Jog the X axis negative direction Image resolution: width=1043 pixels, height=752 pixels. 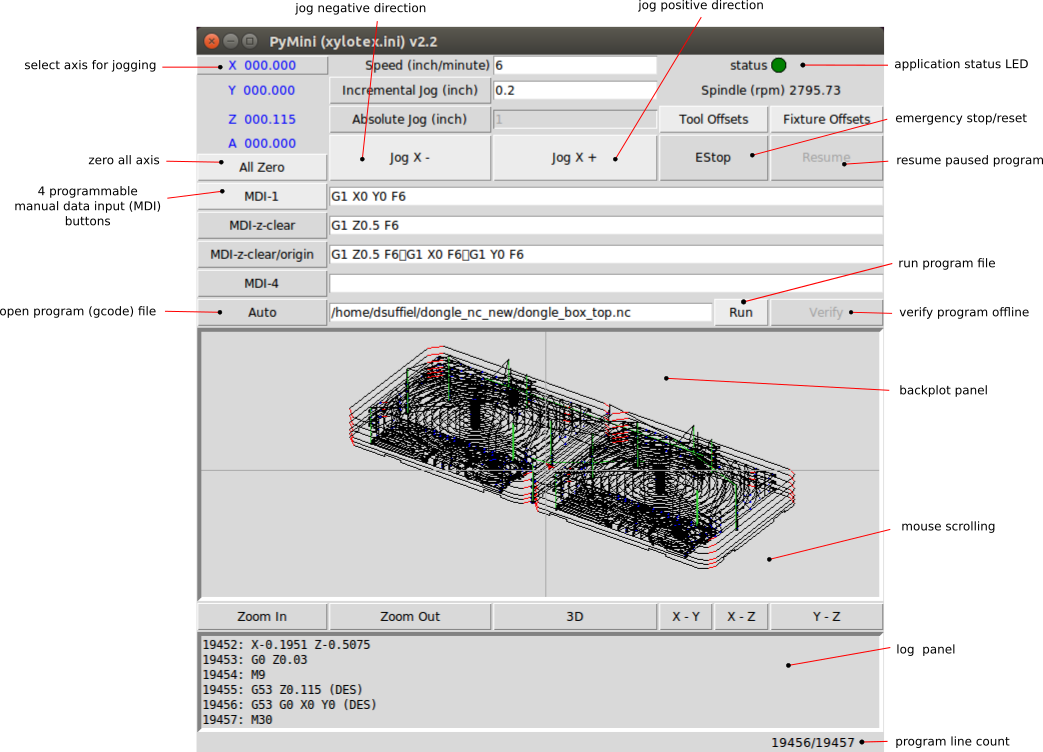click(x=410, y=158)
